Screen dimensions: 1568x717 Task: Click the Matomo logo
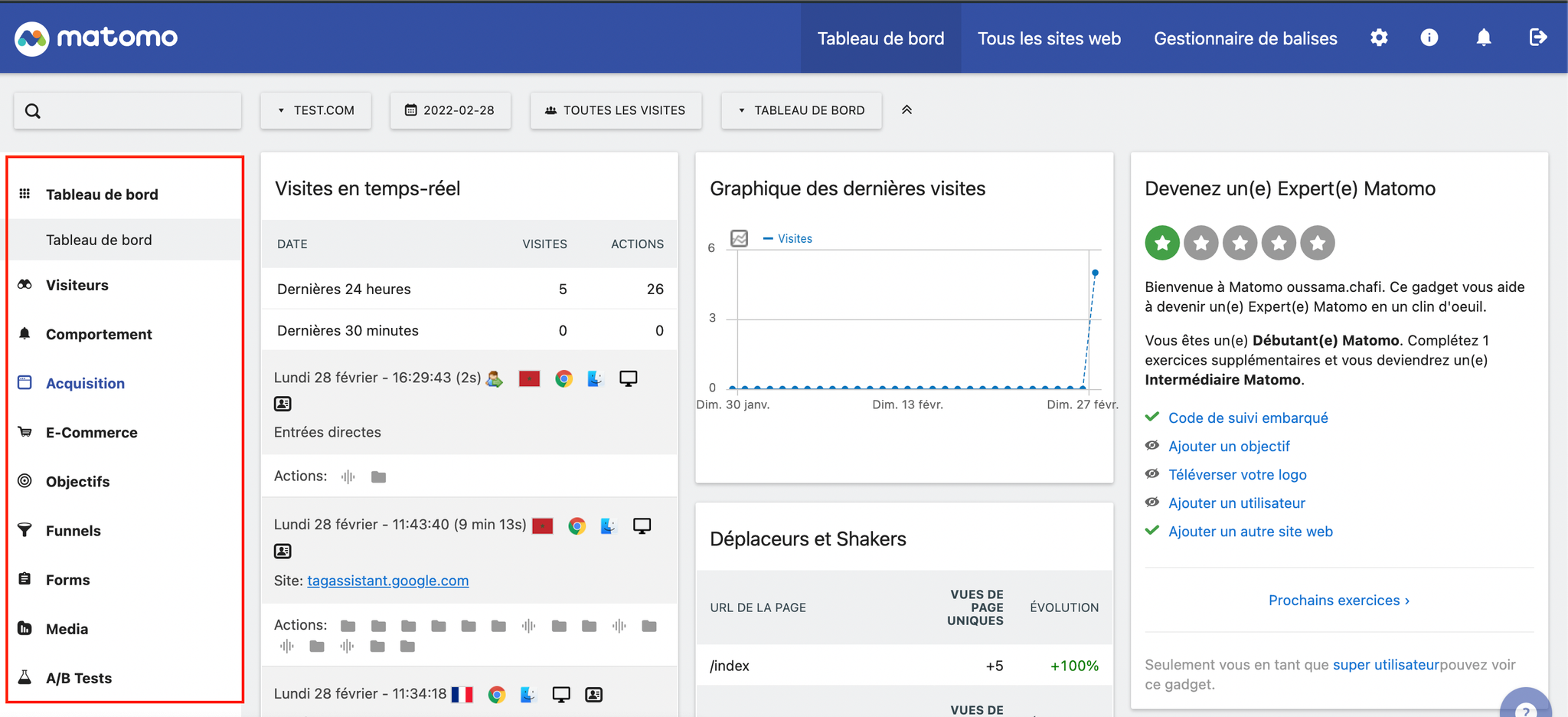(96, 38)
